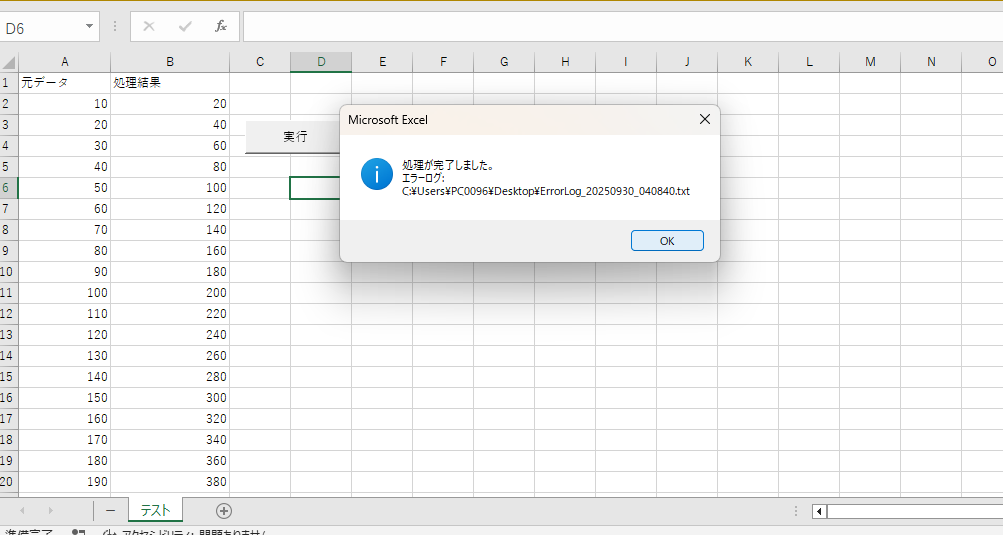Select column D header
Image resolution: width=1003 pixels, height=535 pixels.
[x=321, y=62]
